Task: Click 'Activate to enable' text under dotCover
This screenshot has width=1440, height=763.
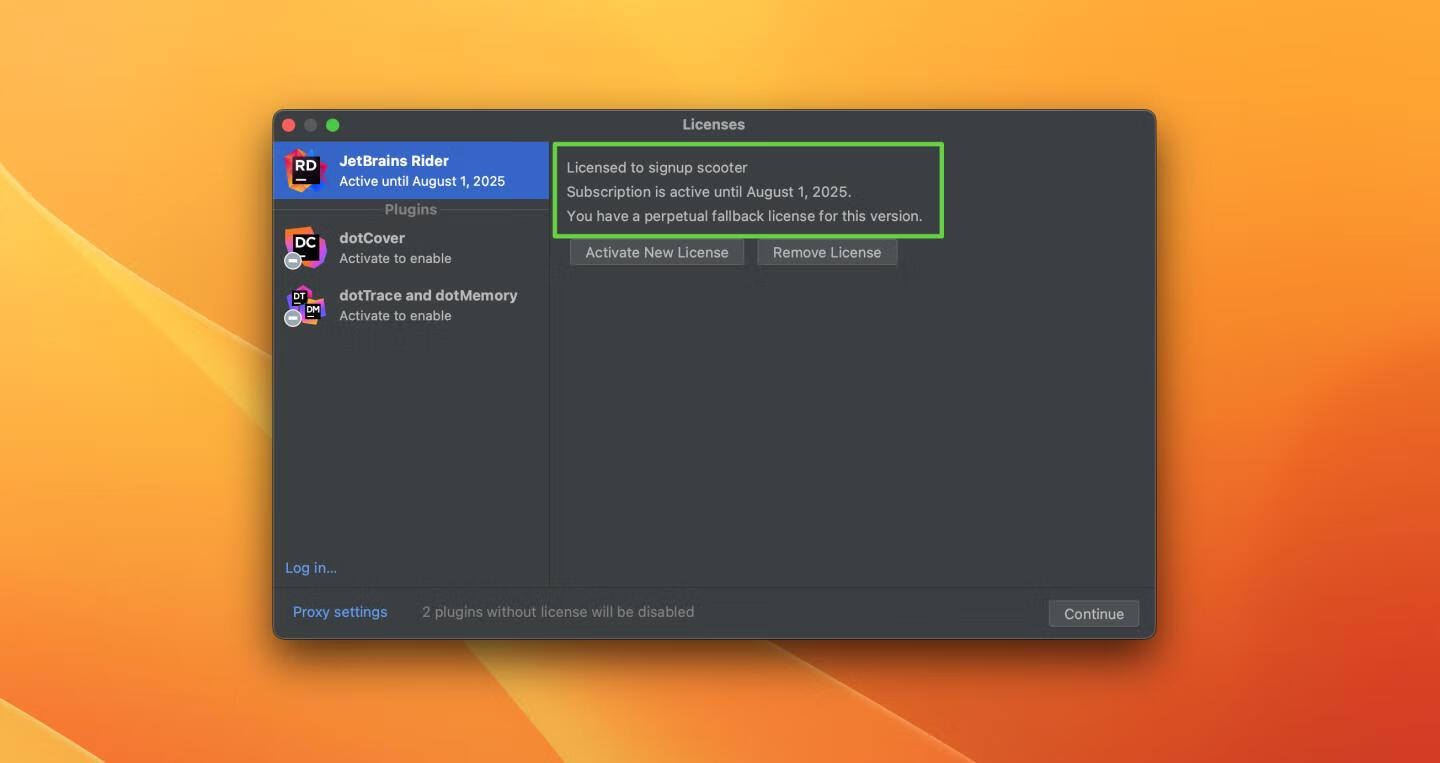Action: pyautogui.click(x=395, y=258)
